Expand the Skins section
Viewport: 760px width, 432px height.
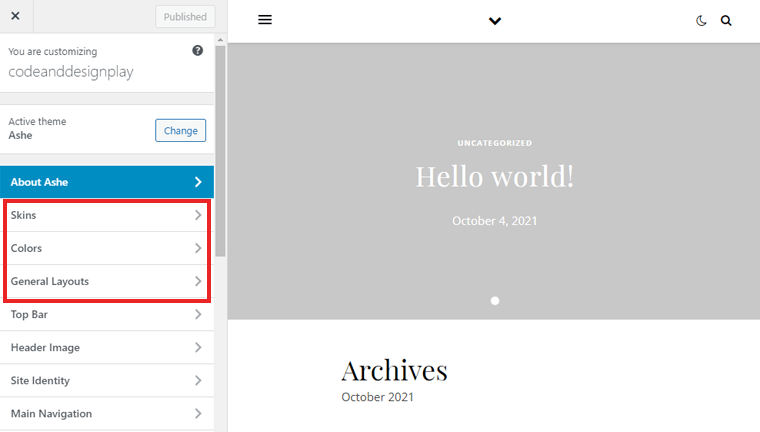click(x=107, y=215)
